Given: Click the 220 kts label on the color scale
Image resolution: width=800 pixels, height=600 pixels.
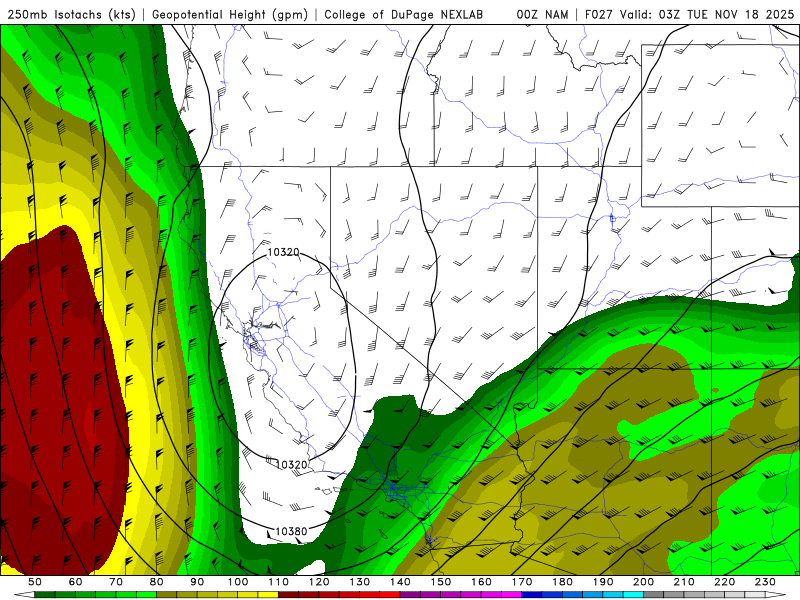Looking at the screenshot, I should tap(724, 582).
